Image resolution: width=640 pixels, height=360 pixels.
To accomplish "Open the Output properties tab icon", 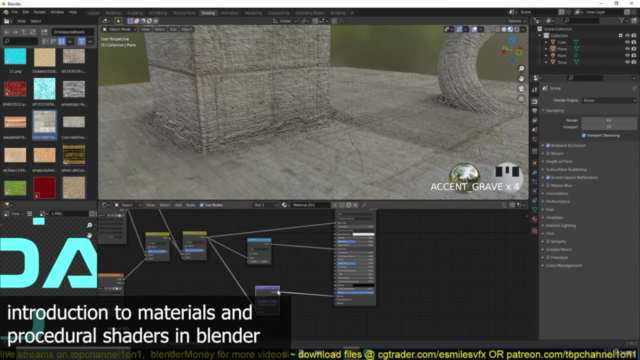I will [535, 111].
